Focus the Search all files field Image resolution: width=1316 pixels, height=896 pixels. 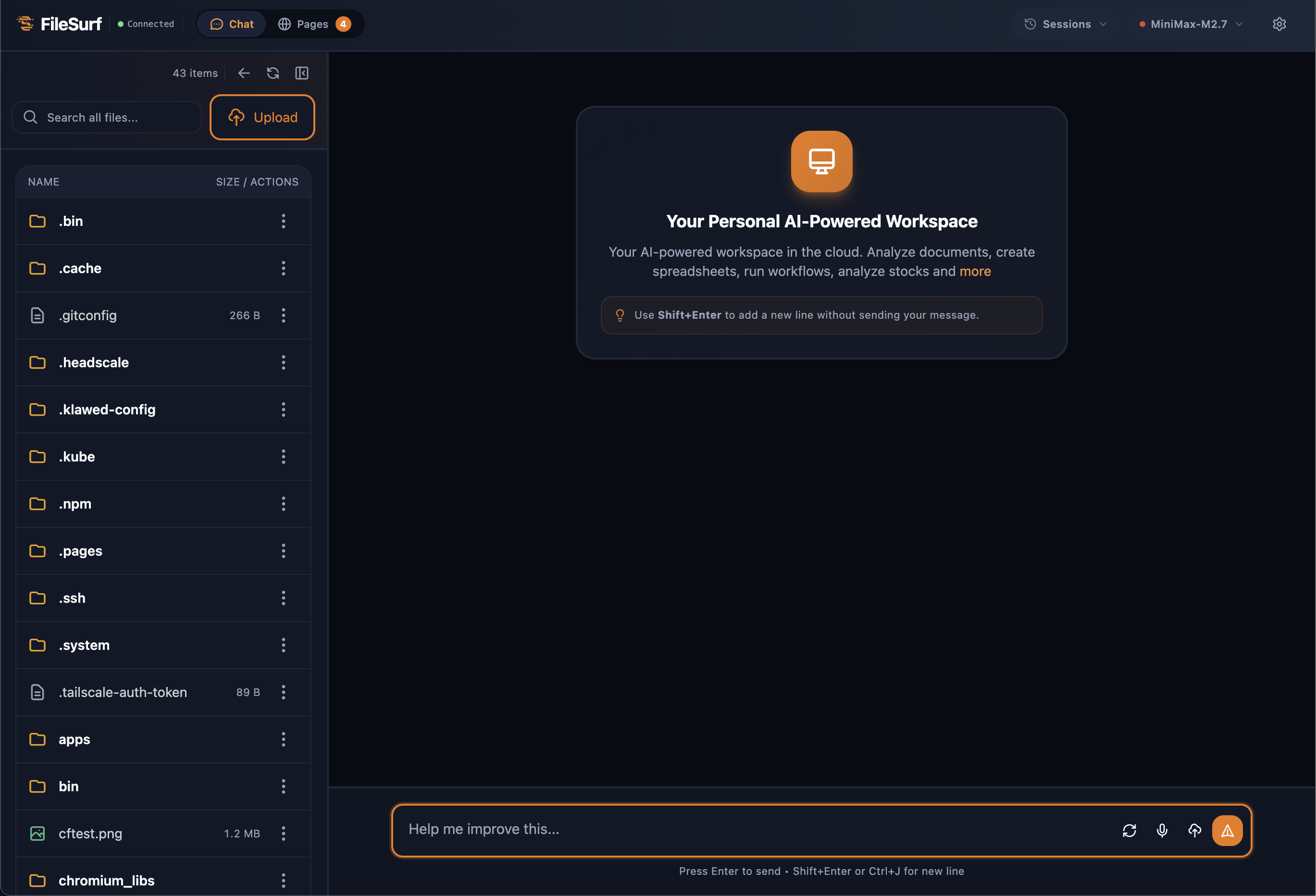tap(113, 117)
